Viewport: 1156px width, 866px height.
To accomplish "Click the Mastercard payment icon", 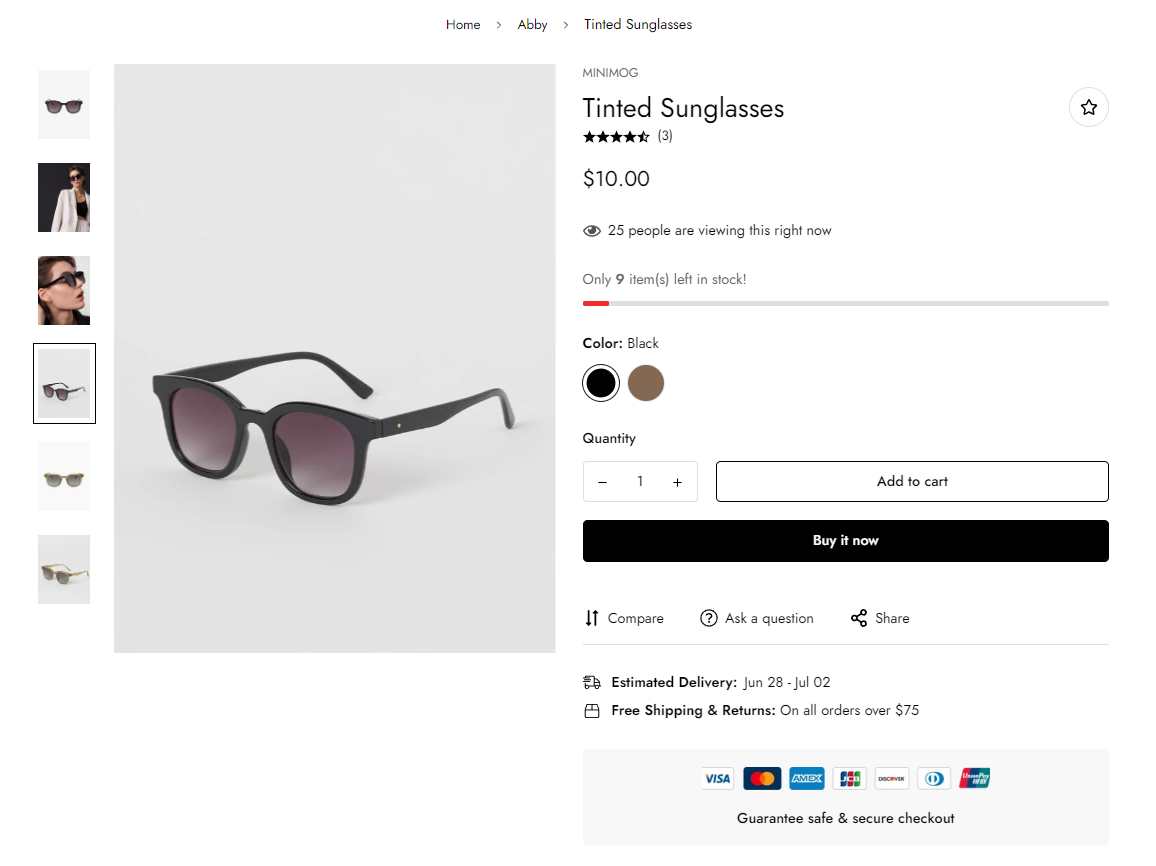I will [762, 778].
